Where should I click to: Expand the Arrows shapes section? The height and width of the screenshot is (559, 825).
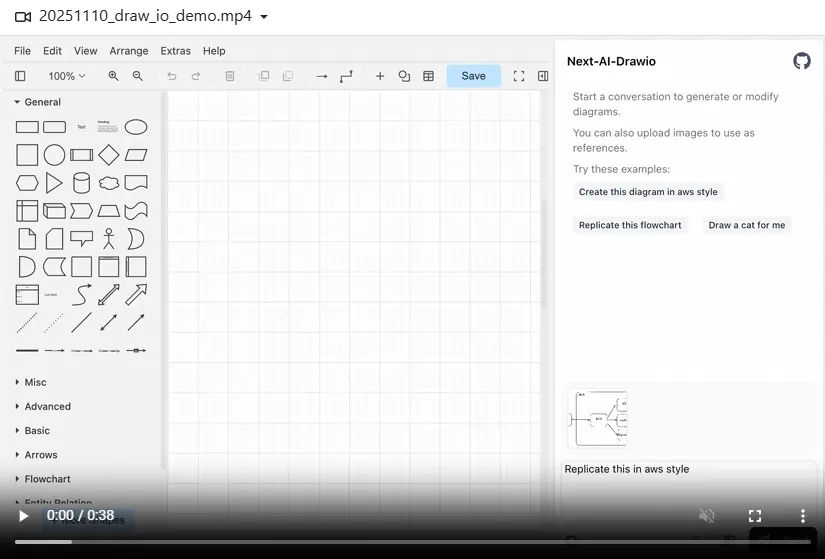pos(36,455)
